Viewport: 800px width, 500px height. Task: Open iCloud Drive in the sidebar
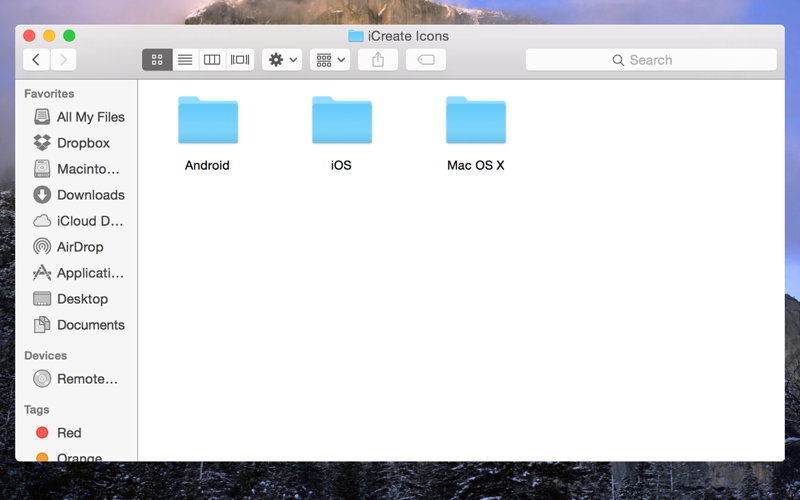(x=78, y=221)
